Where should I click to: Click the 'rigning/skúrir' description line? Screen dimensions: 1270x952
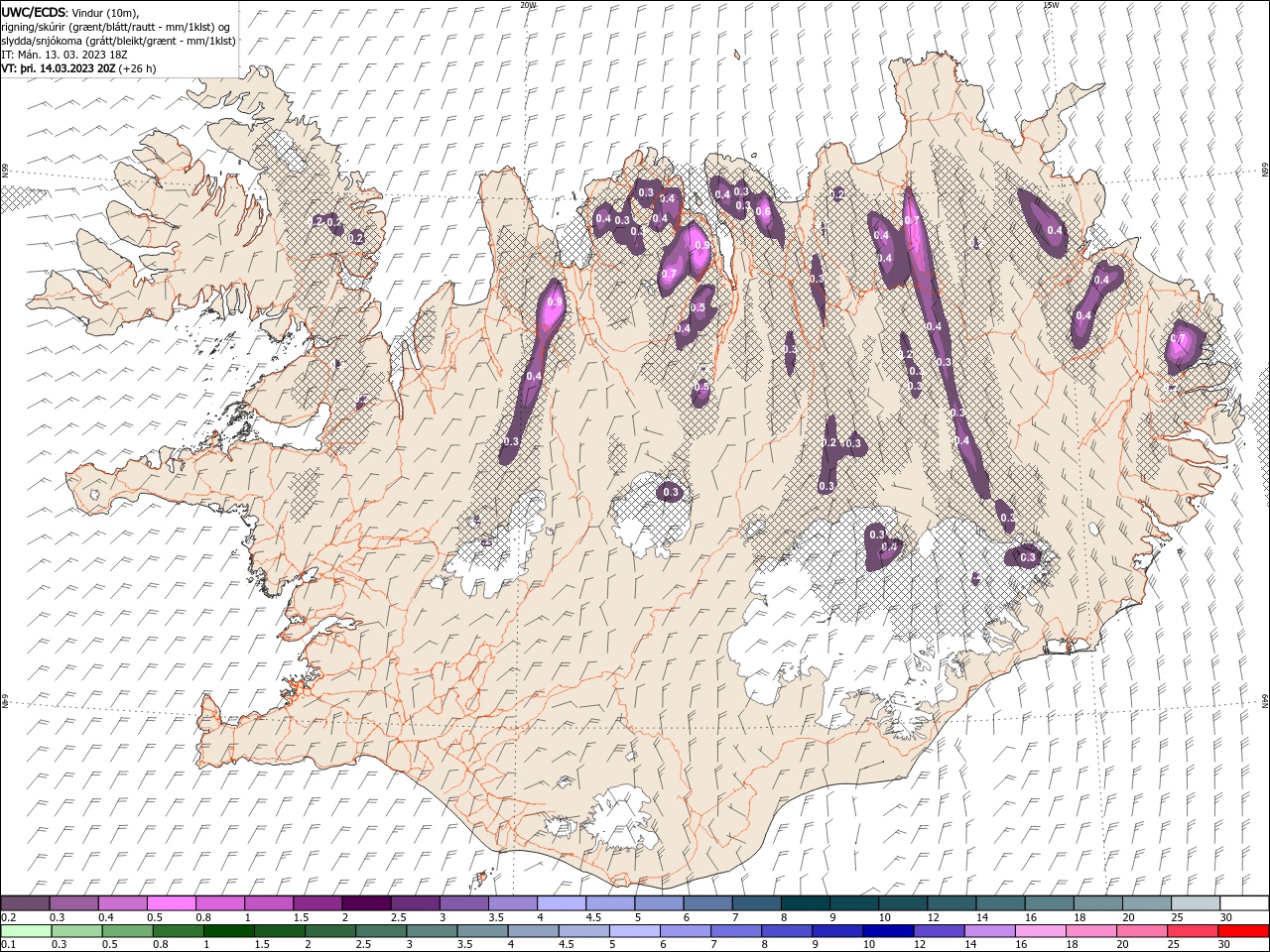coord(117,26)
